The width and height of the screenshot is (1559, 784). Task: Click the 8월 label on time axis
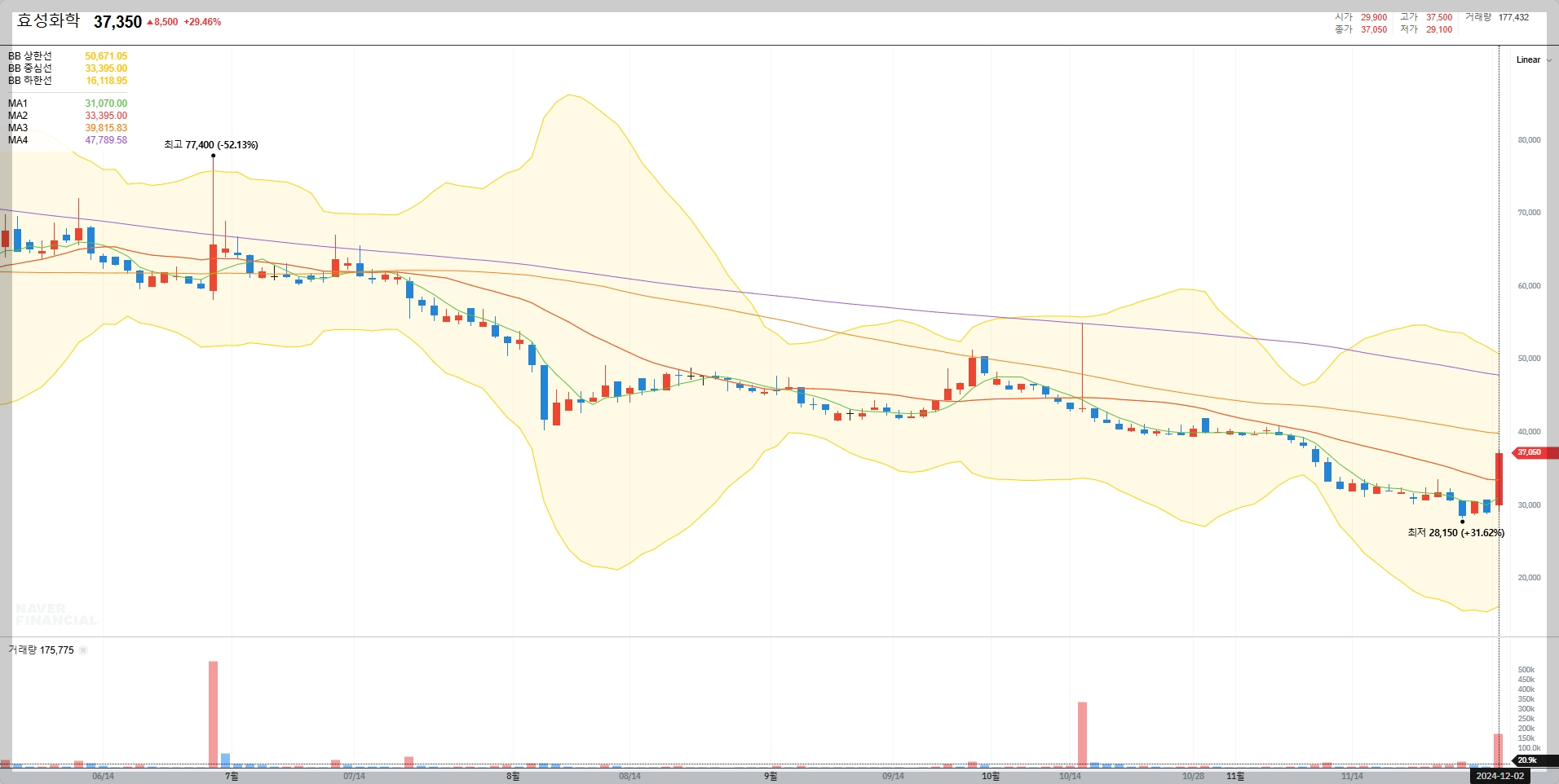[x=513, y=776]
